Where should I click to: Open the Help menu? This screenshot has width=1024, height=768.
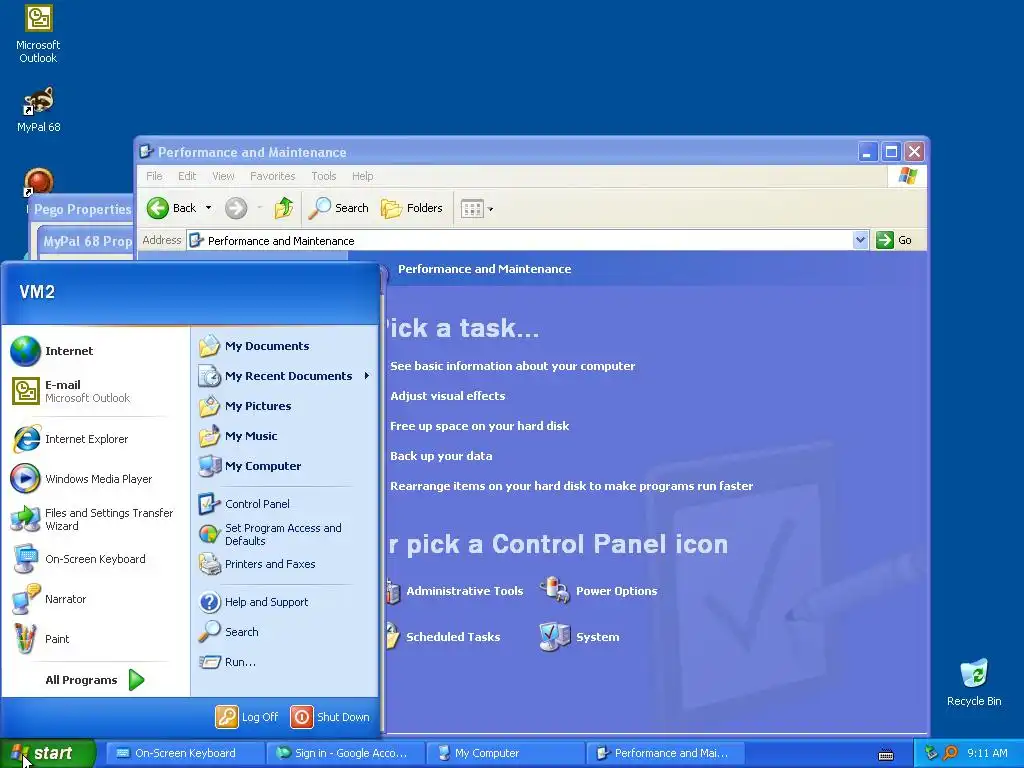(362, 176)
